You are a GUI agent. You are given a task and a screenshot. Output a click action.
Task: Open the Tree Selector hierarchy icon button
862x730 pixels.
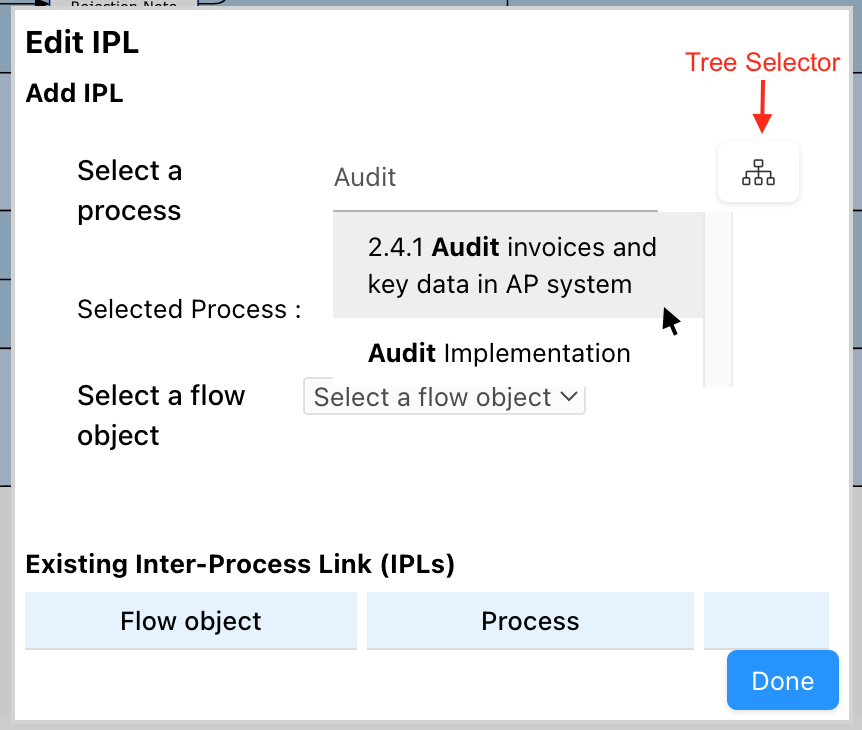[x=758, y=173]
